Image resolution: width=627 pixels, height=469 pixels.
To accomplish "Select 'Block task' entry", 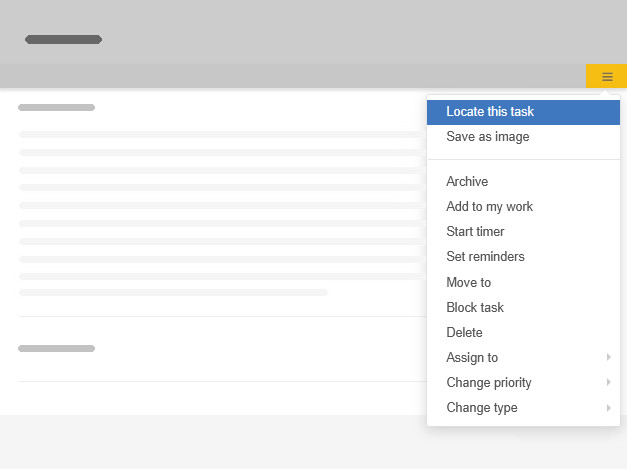I will (x=475, y=308).
